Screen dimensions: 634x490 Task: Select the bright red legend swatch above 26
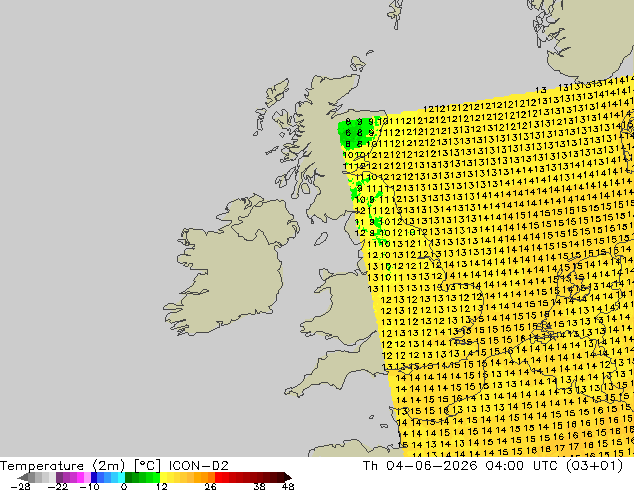pos(218,477)
